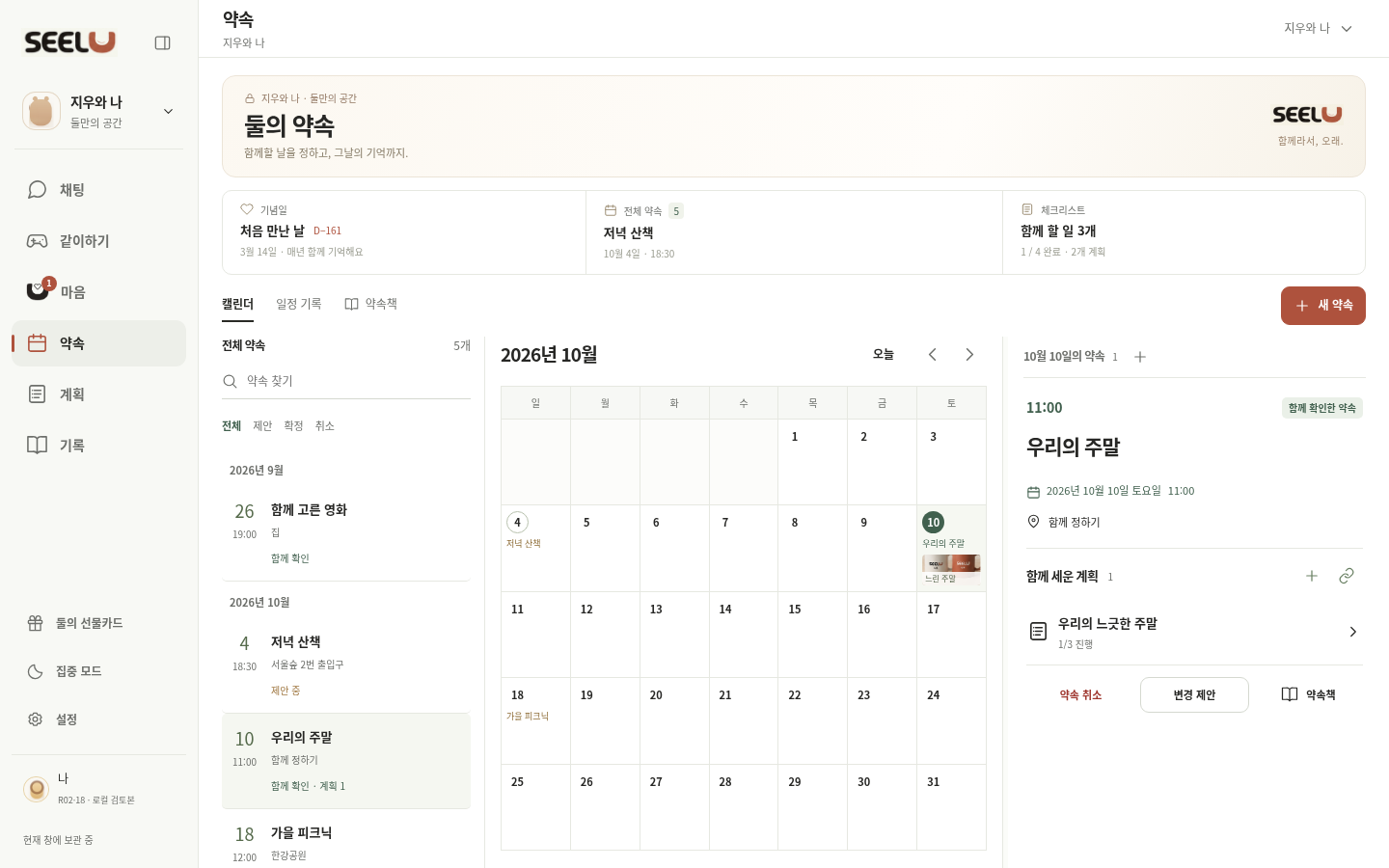Go to next month arrow
This screenshot has height=868, width=1389.
click(x=969, y=355)
